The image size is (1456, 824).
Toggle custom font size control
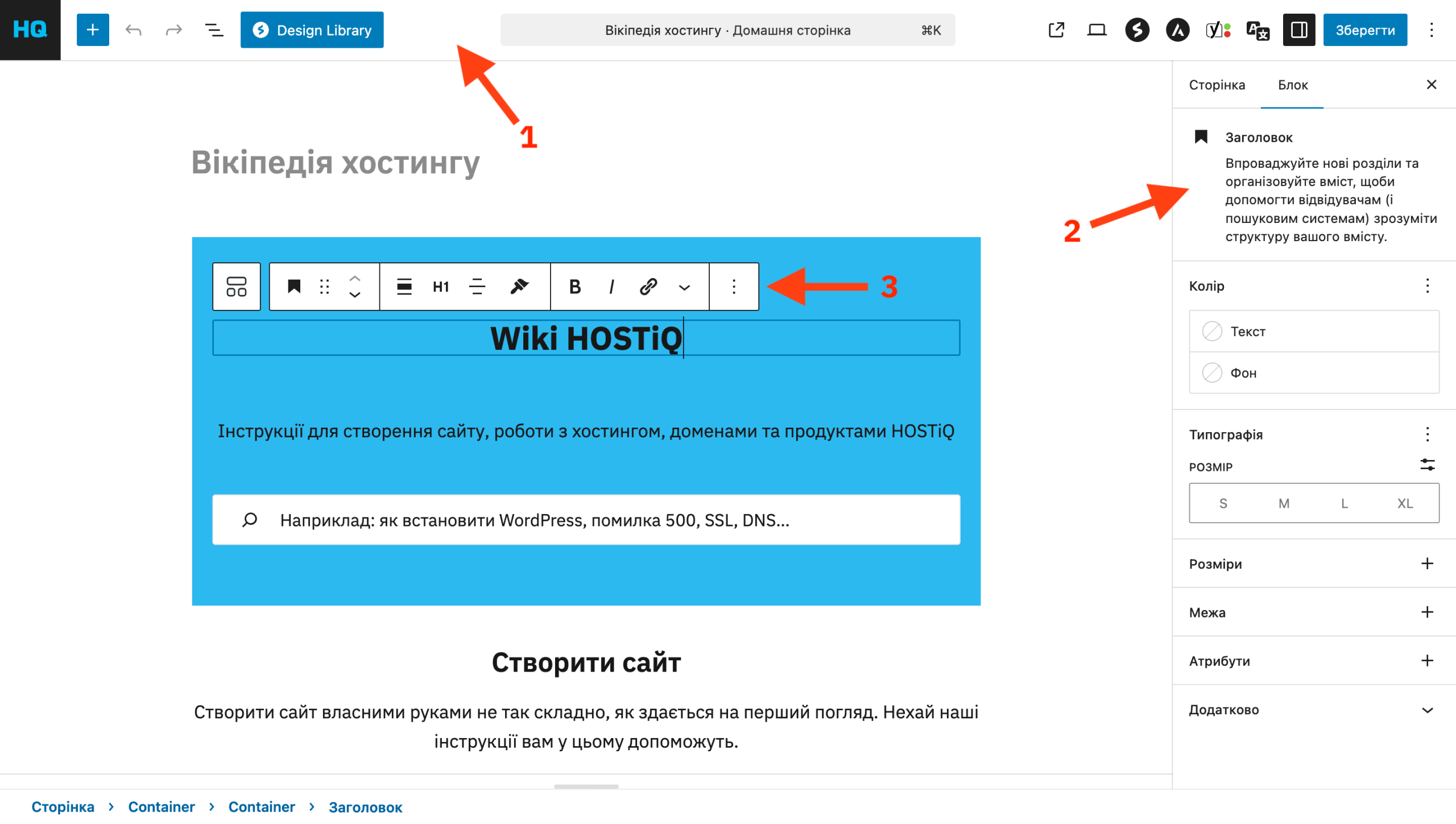click(x=1427, y=465)
